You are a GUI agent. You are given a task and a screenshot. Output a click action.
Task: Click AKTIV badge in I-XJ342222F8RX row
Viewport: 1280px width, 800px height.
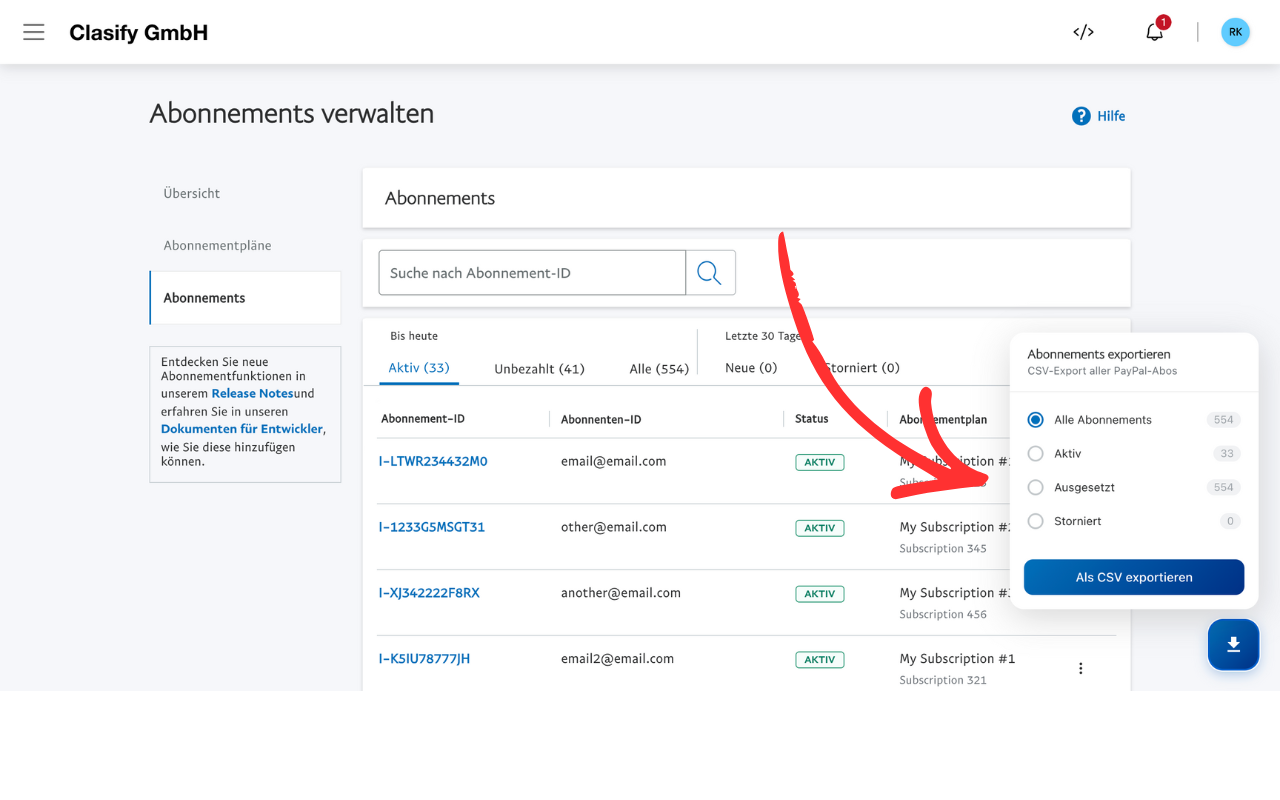820,594
